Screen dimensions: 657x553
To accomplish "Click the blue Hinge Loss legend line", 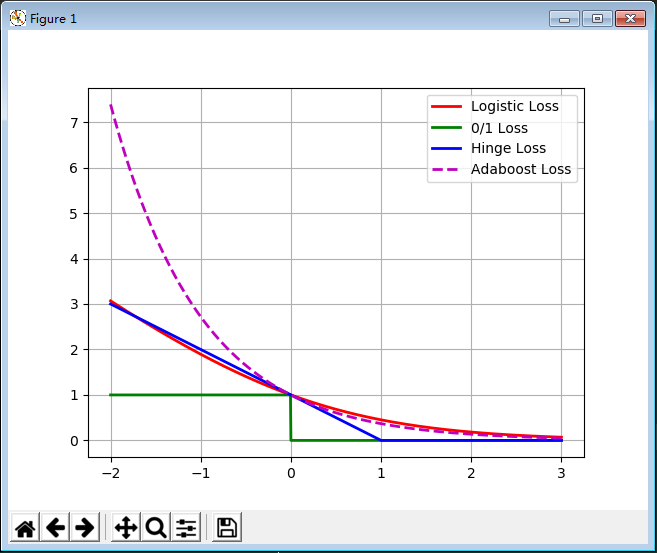I will [446, 148].
